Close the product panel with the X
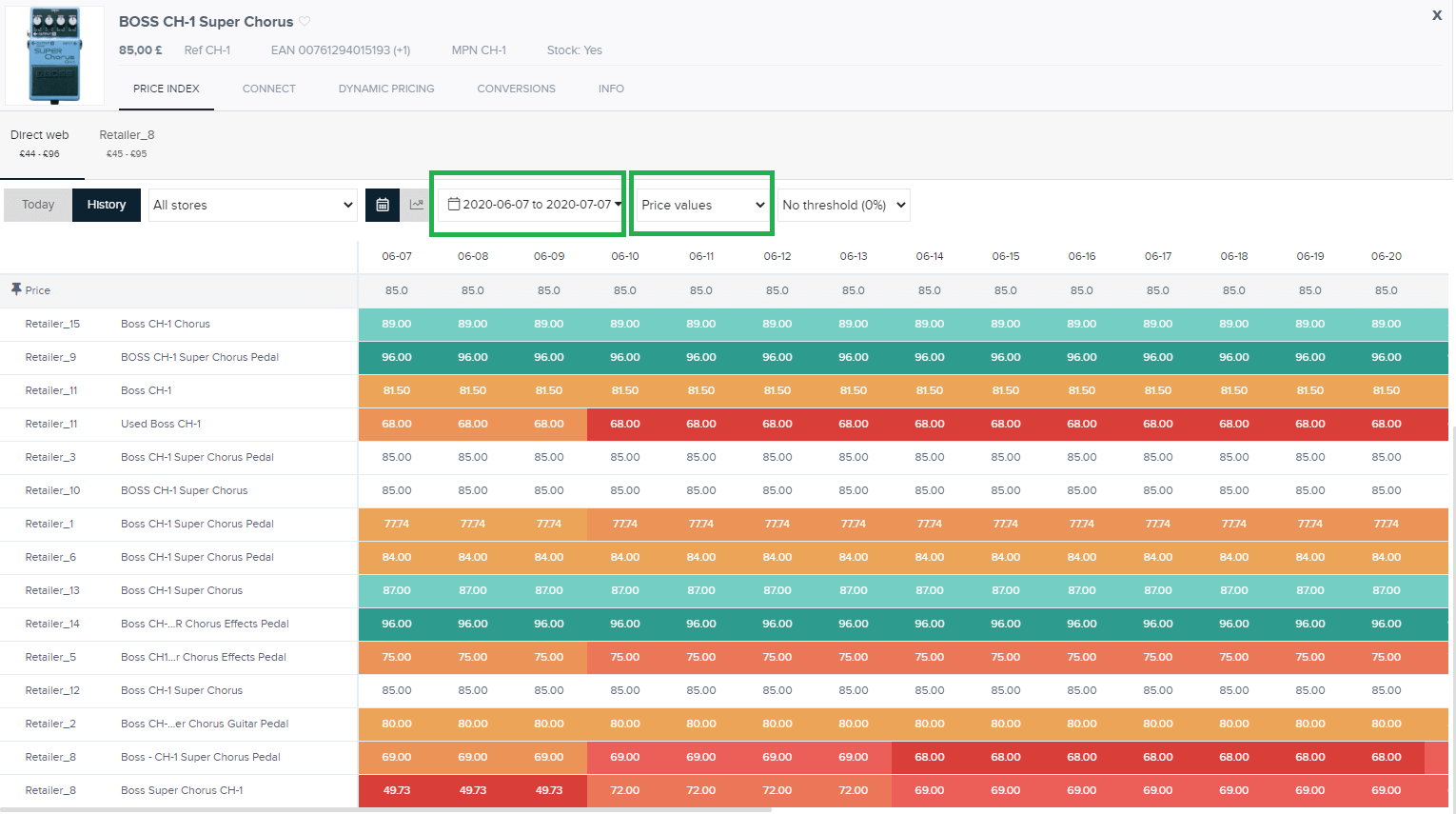 pos(1437,15)
